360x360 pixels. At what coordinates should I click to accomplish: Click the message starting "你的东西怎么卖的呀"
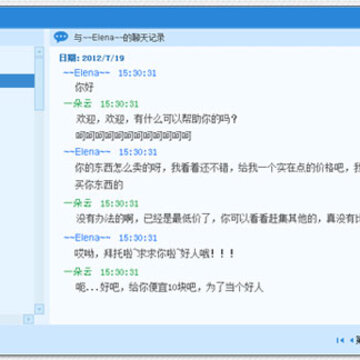217,168
